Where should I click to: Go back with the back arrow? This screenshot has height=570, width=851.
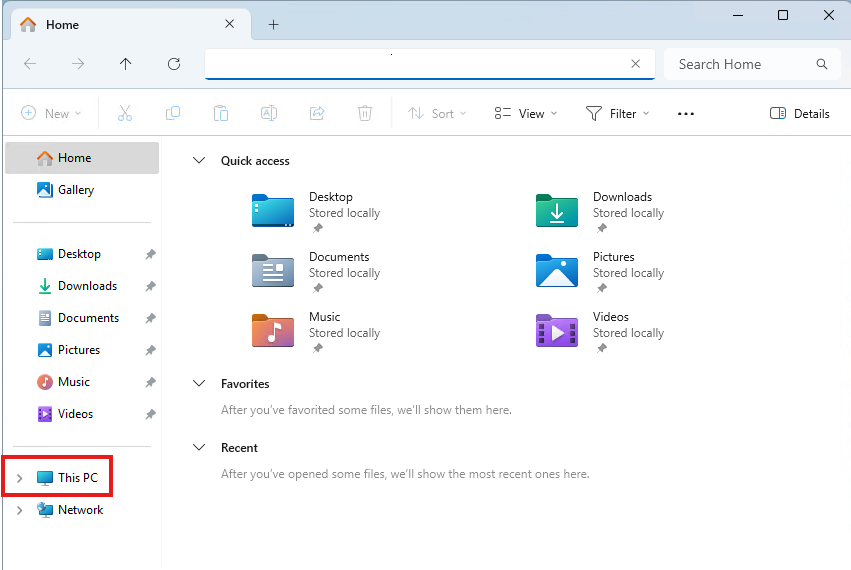30,64
